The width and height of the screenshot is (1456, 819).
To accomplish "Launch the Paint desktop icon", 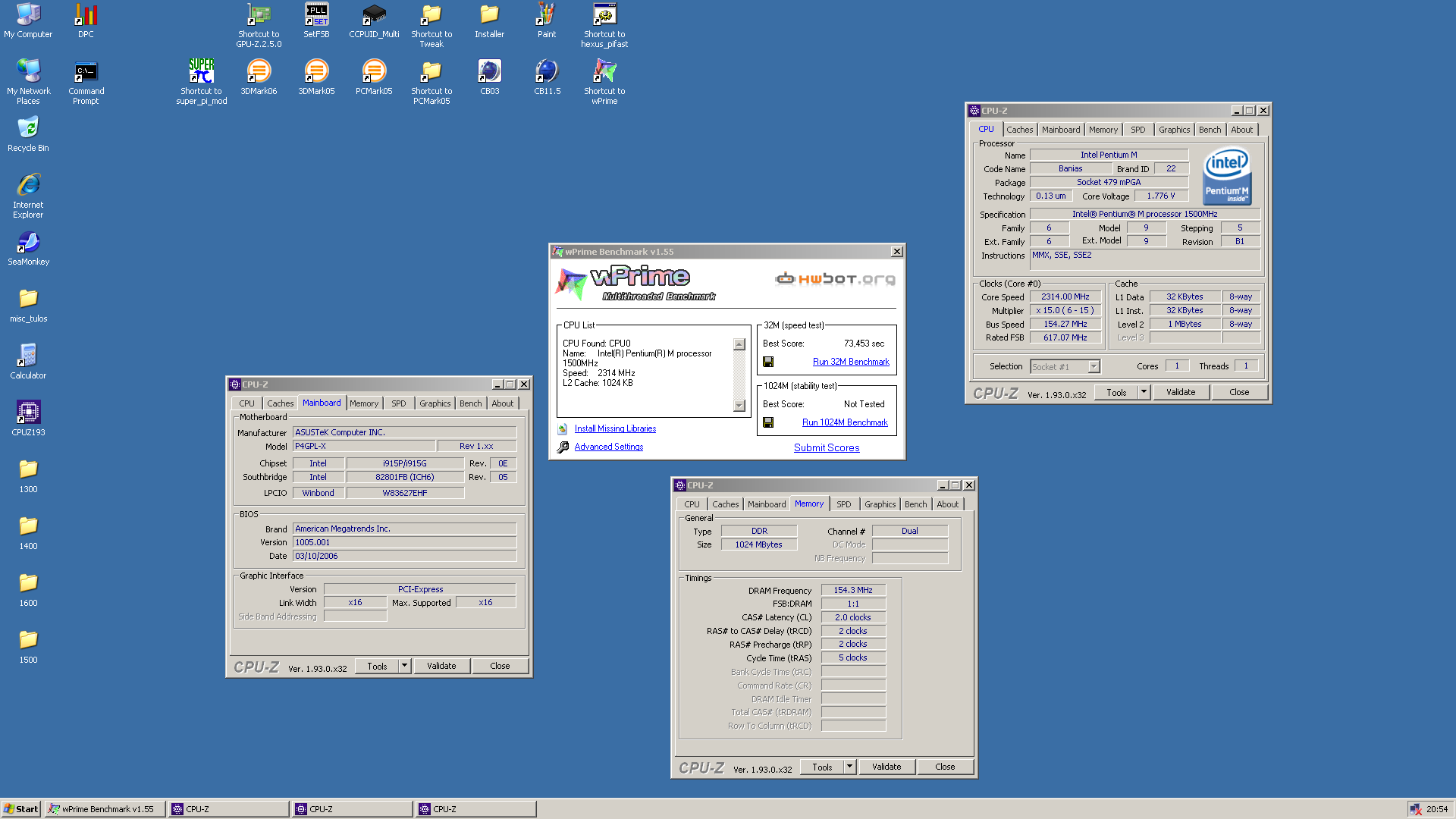I will [x=547, y=20].
